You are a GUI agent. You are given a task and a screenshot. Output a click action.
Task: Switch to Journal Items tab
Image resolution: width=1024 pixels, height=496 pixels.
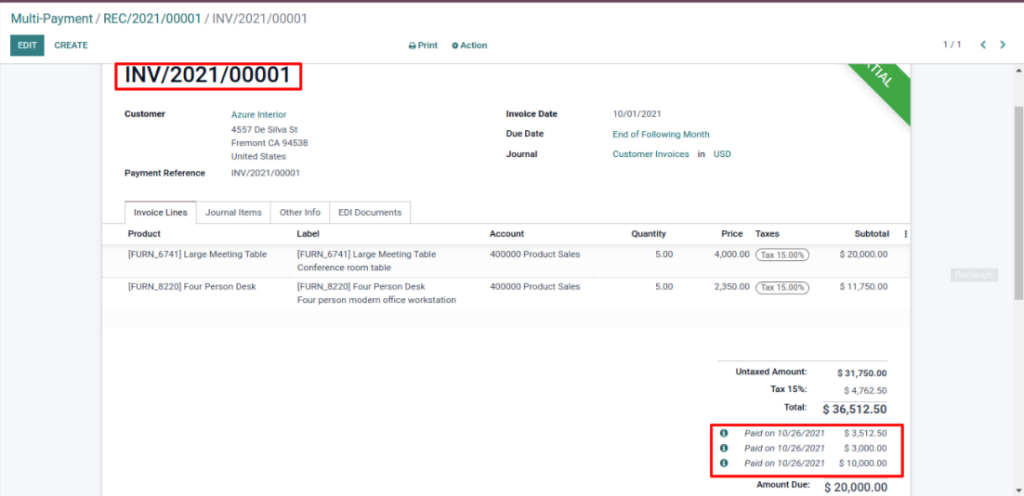click(233, 212)
